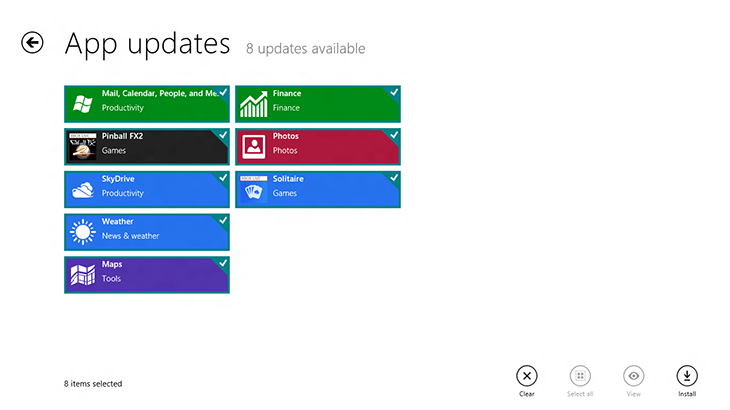Click the "Tools" category text
The width and height of the screenshot is (730, 410).
coord(111,279)
